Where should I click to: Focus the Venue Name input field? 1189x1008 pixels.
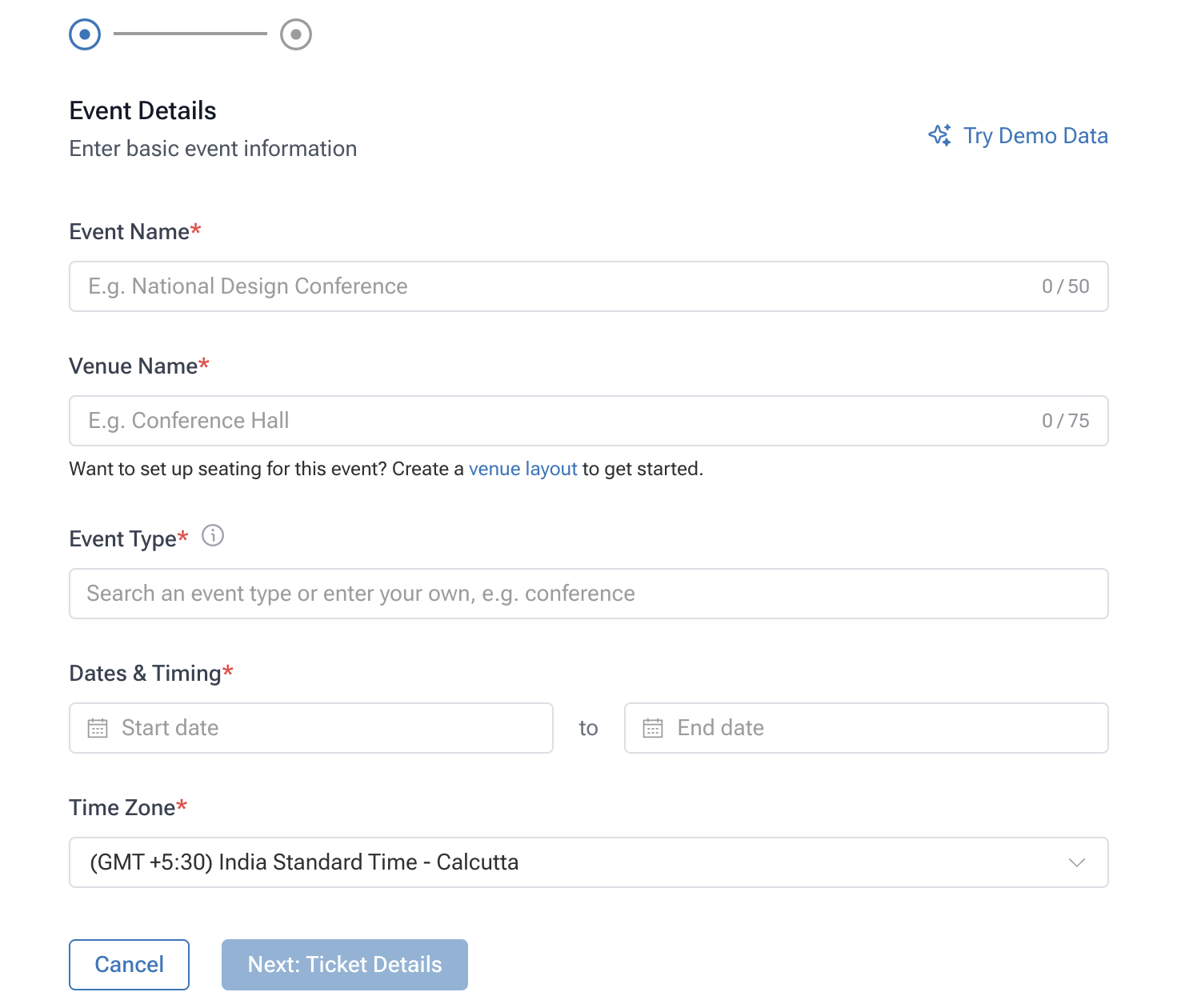[x=589, y=421]
